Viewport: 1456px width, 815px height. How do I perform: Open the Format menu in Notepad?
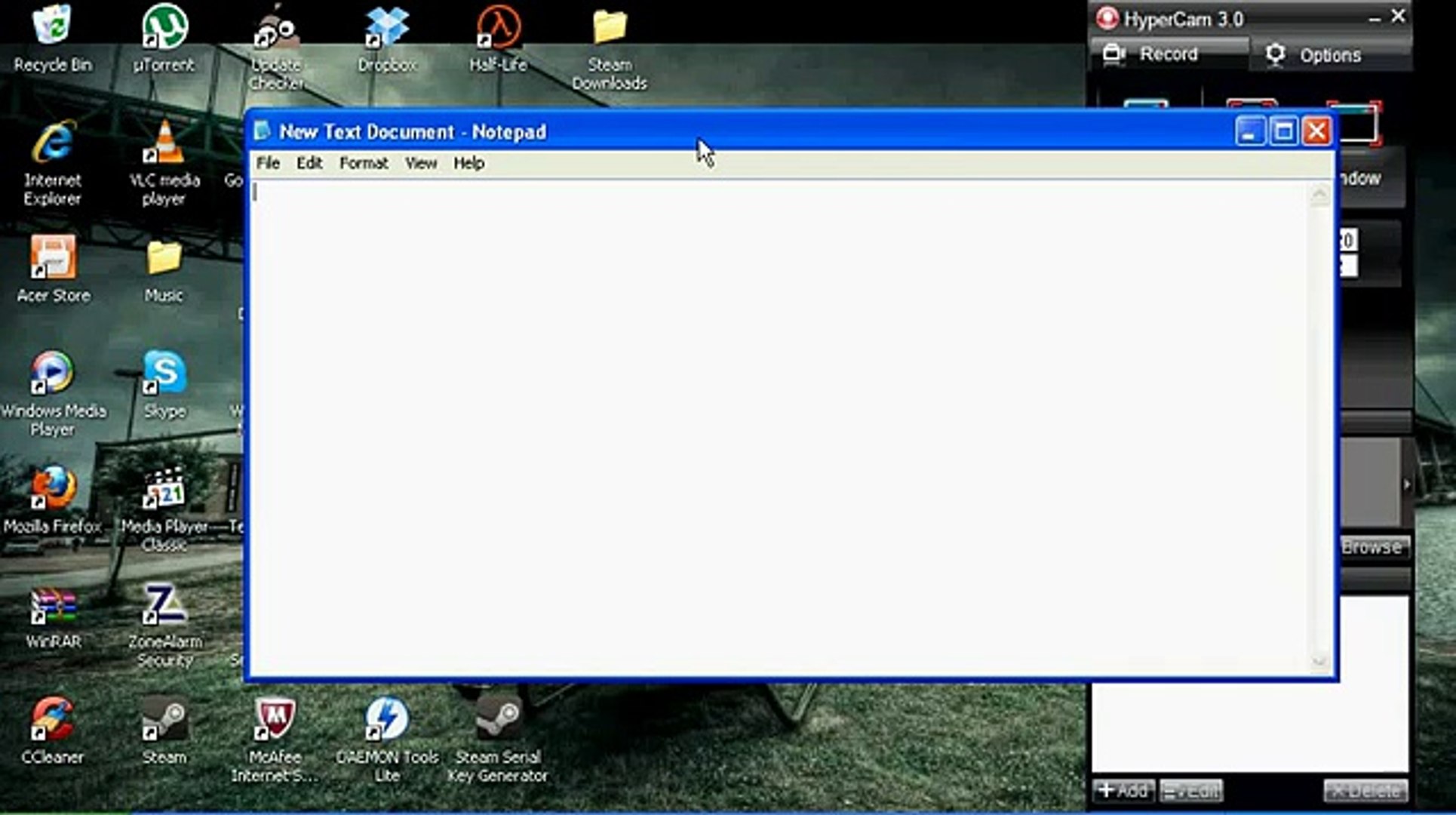click(x=363, y=163)
